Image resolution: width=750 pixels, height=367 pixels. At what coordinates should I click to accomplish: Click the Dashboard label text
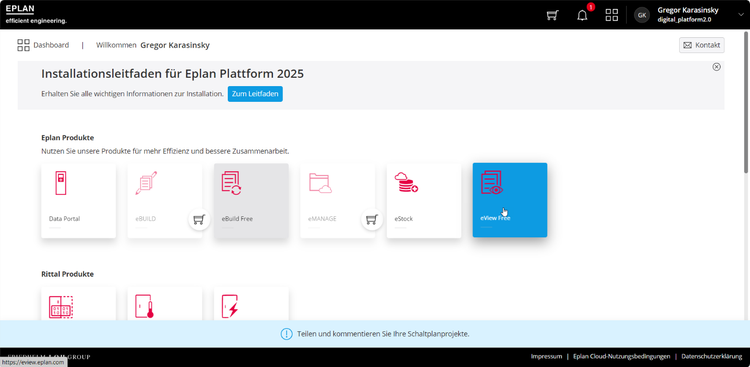point(51,45)
